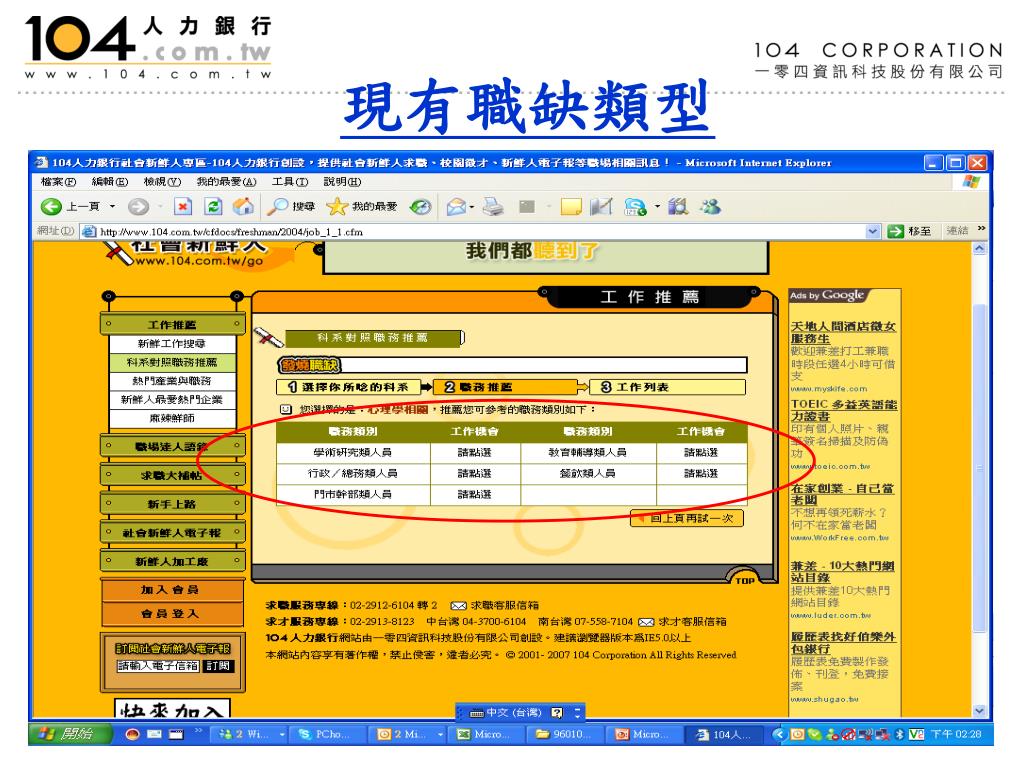Open the 我的最愛(A) menu

tap(226, 182)
